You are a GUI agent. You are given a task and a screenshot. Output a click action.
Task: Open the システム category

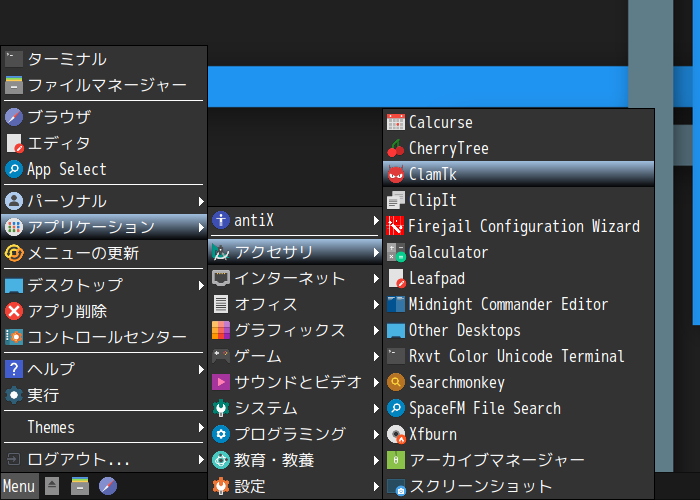(295, 408)
